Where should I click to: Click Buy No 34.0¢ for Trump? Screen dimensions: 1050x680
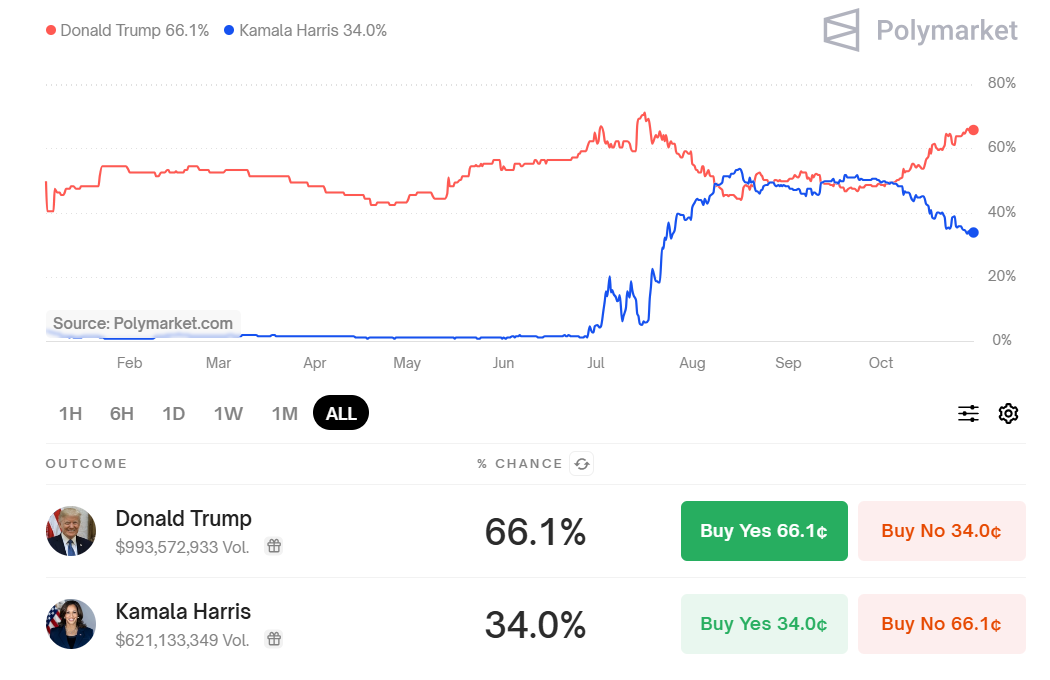(x=941, y=531)
